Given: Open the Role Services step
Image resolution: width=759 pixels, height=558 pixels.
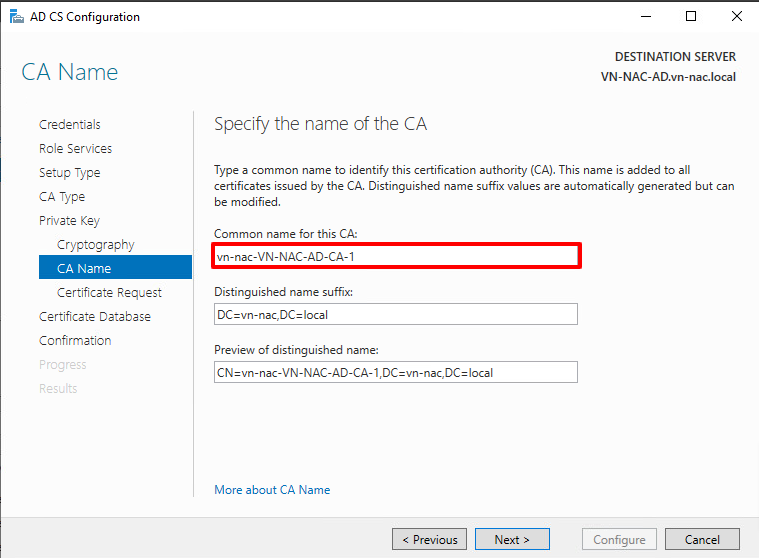Looking at the screenshot, I should [75, 149].
